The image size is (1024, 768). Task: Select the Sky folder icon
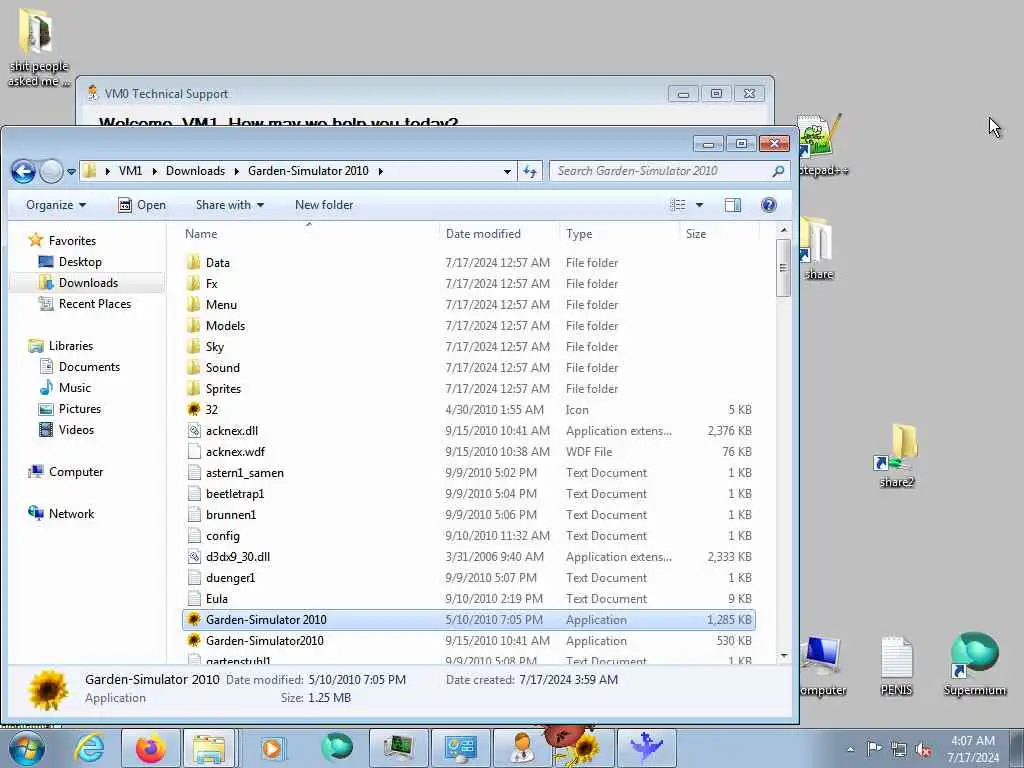tap(193, 347)
